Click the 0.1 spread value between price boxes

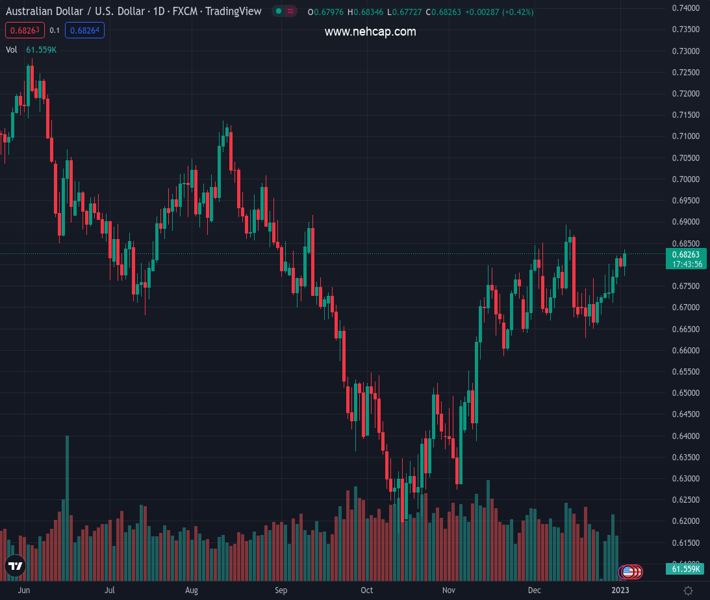tap(55, 30)
